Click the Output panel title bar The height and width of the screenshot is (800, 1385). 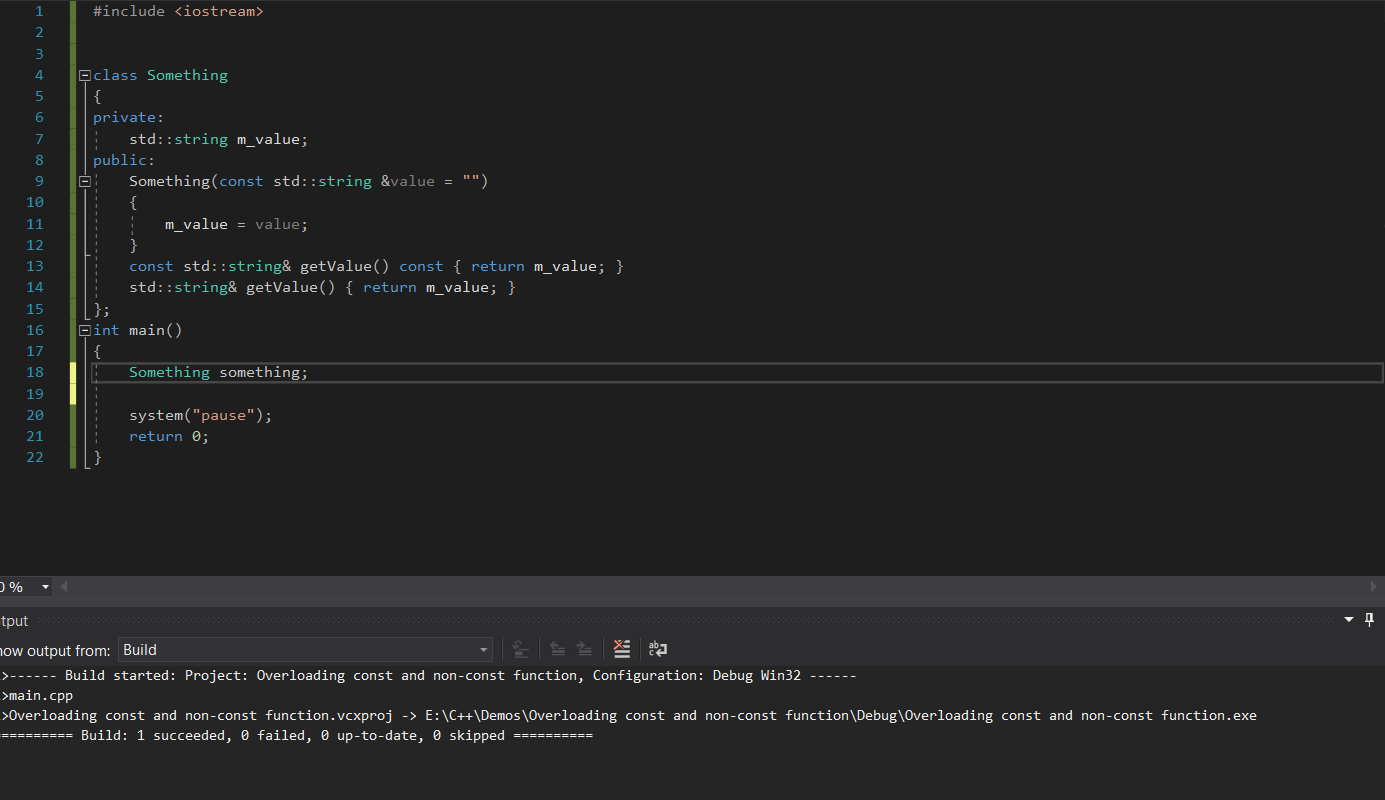[600, 620]
